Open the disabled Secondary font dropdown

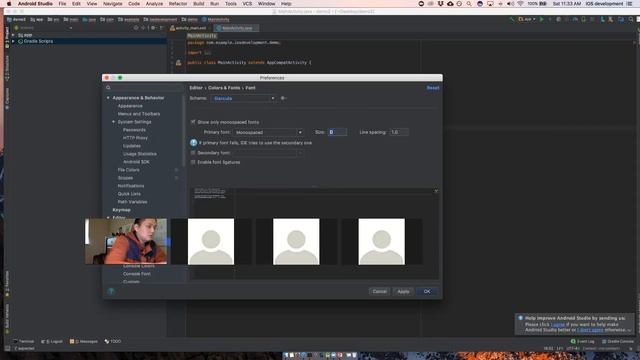[x=269, y=153]
